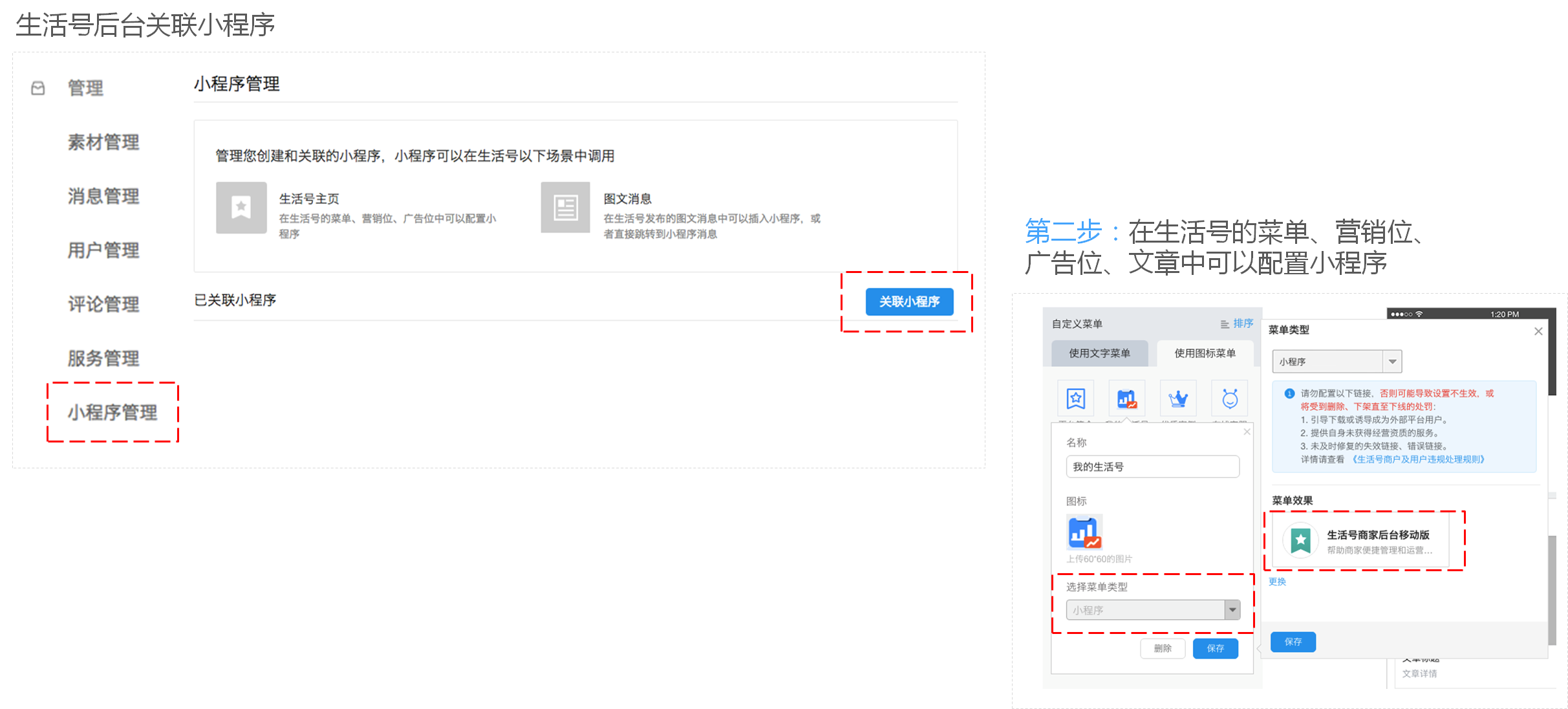Screen dimensions: 1568x709
Task: Click the 生活号商家后台移动版 mini program card
Action: tap(1361, 541)
